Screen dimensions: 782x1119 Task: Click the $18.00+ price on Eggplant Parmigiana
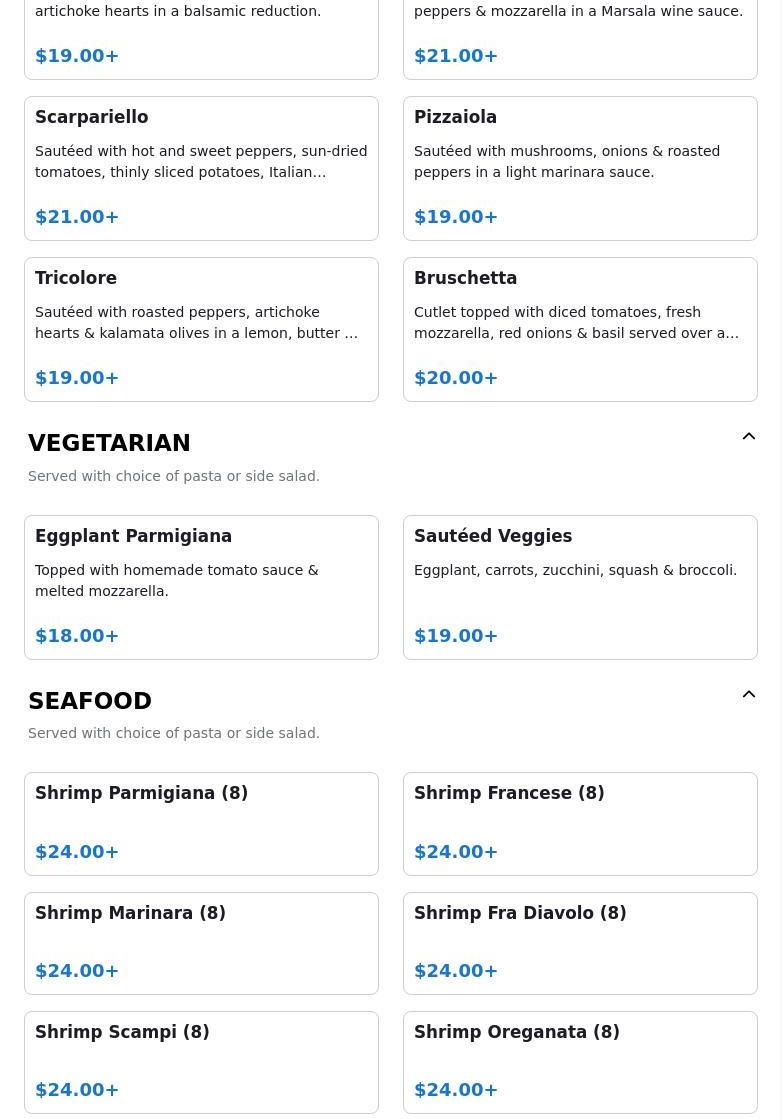(x=77, y=636)
